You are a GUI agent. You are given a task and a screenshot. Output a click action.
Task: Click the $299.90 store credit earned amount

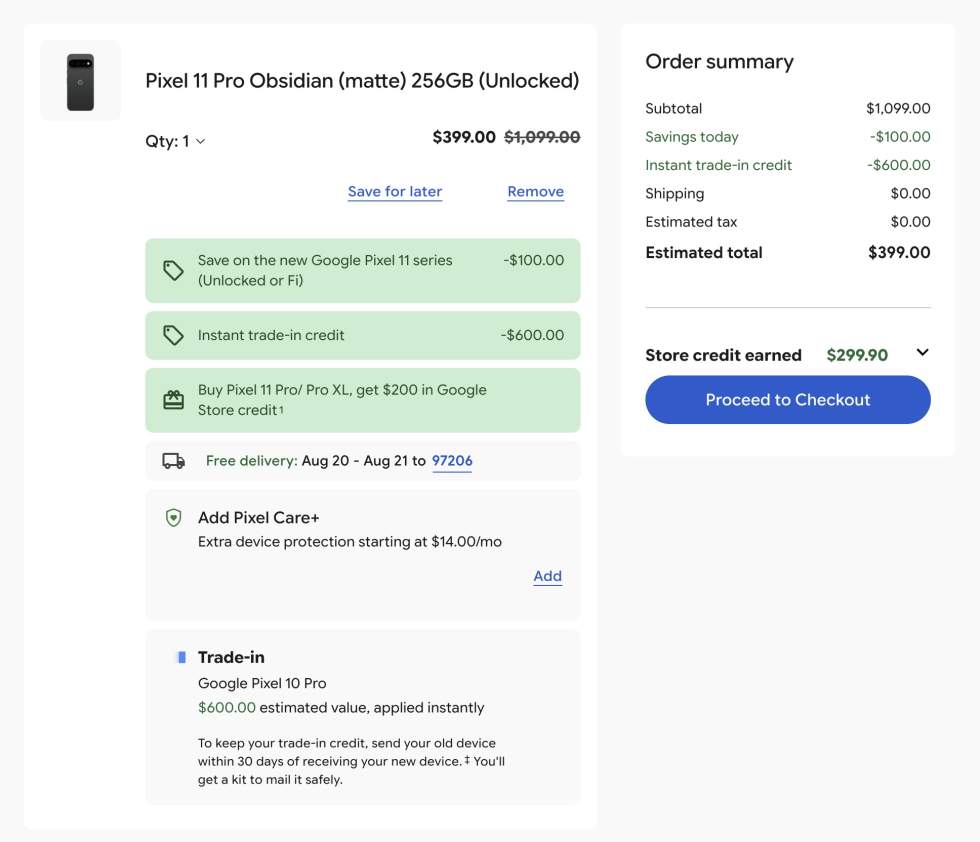(857, 355)
